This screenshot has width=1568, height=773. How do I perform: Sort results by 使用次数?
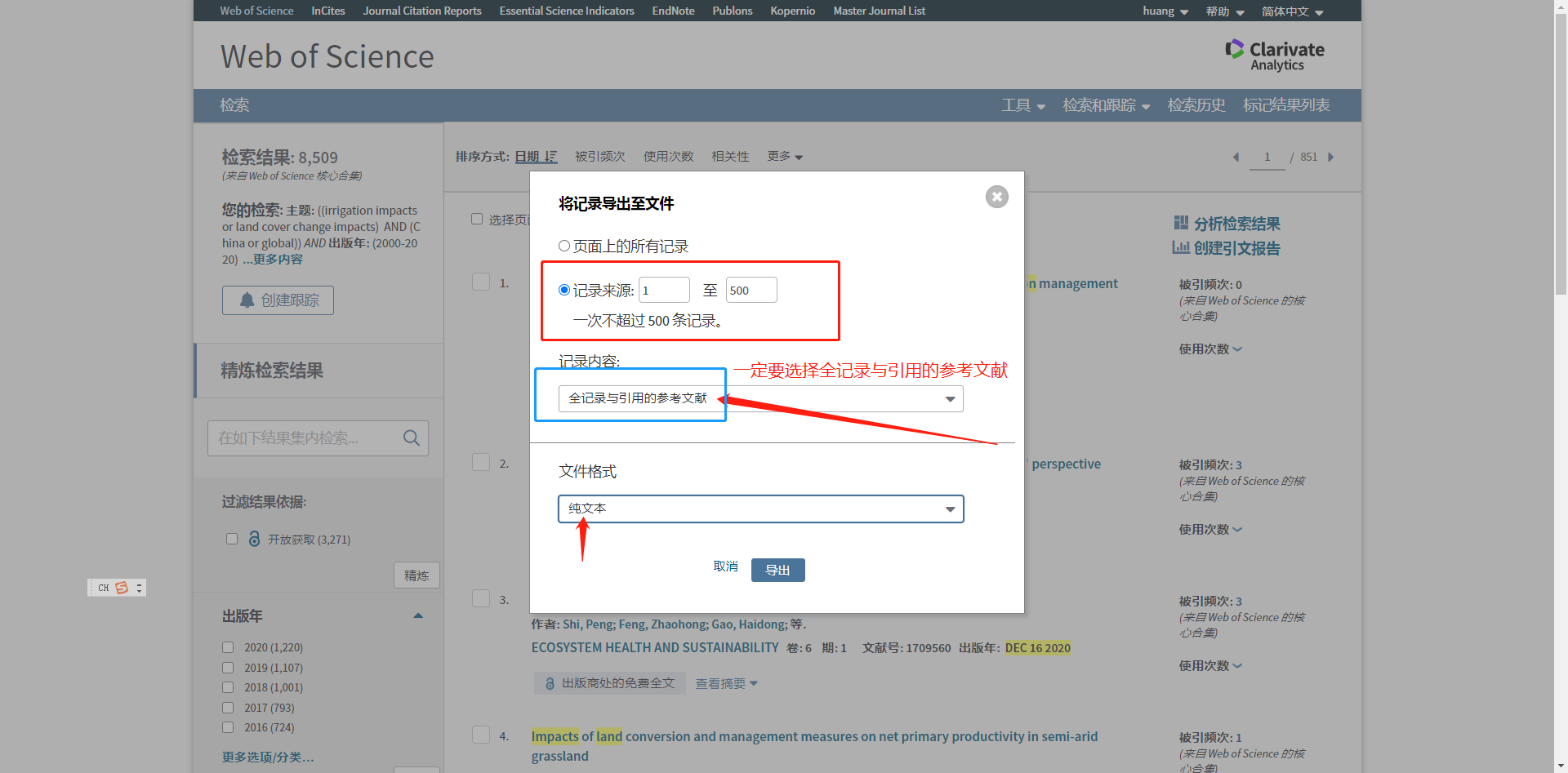668,157
